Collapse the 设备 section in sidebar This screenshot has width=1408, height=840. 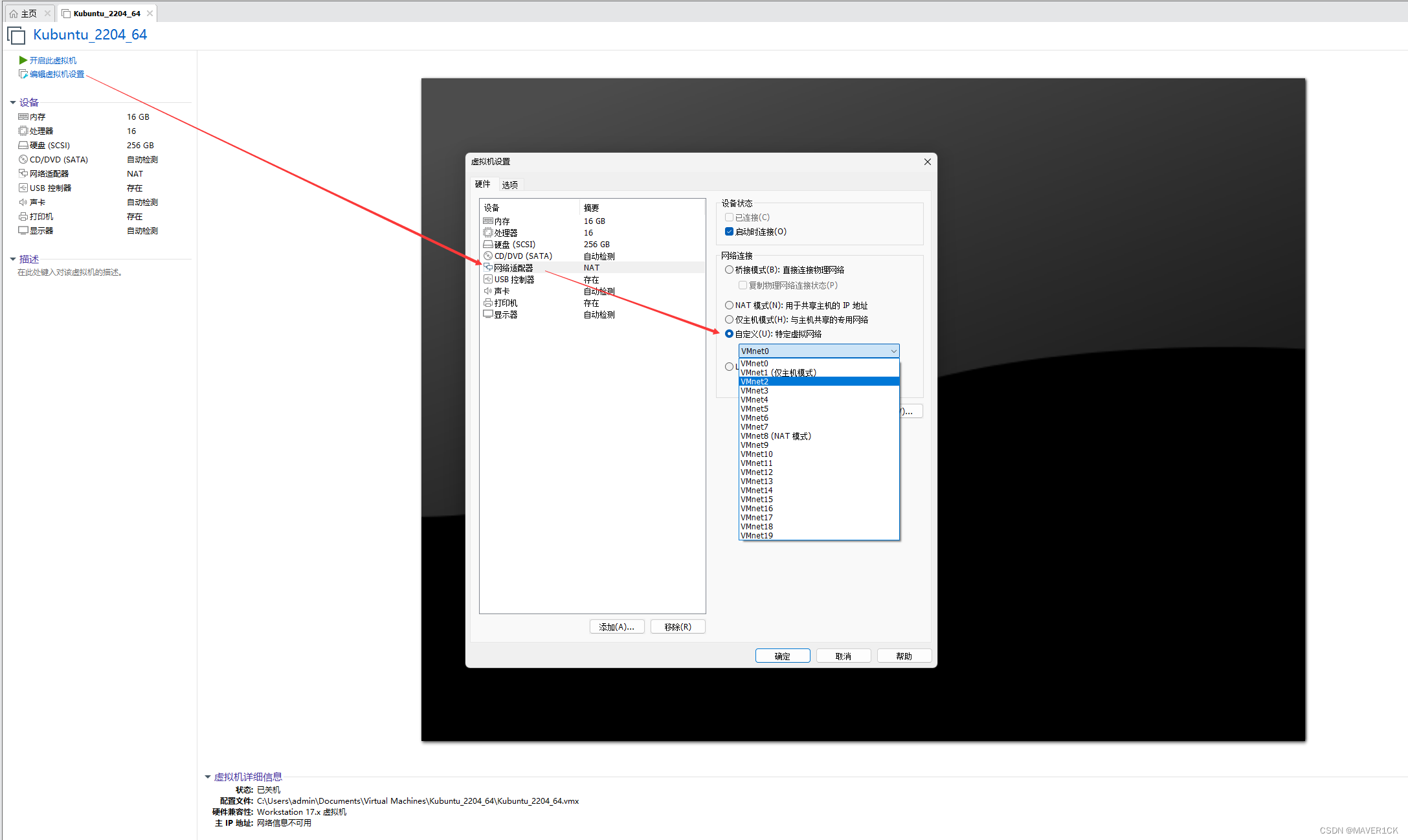pos(13,102)
